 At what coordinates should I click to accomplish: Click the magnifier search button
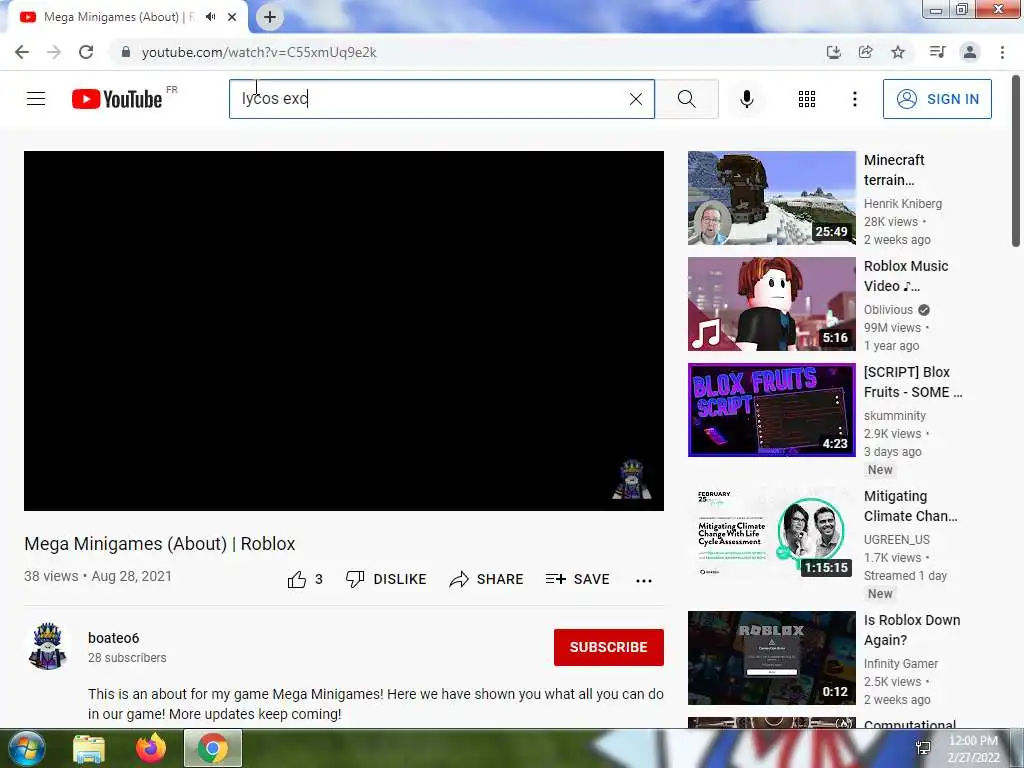click(x=686, y=99)
